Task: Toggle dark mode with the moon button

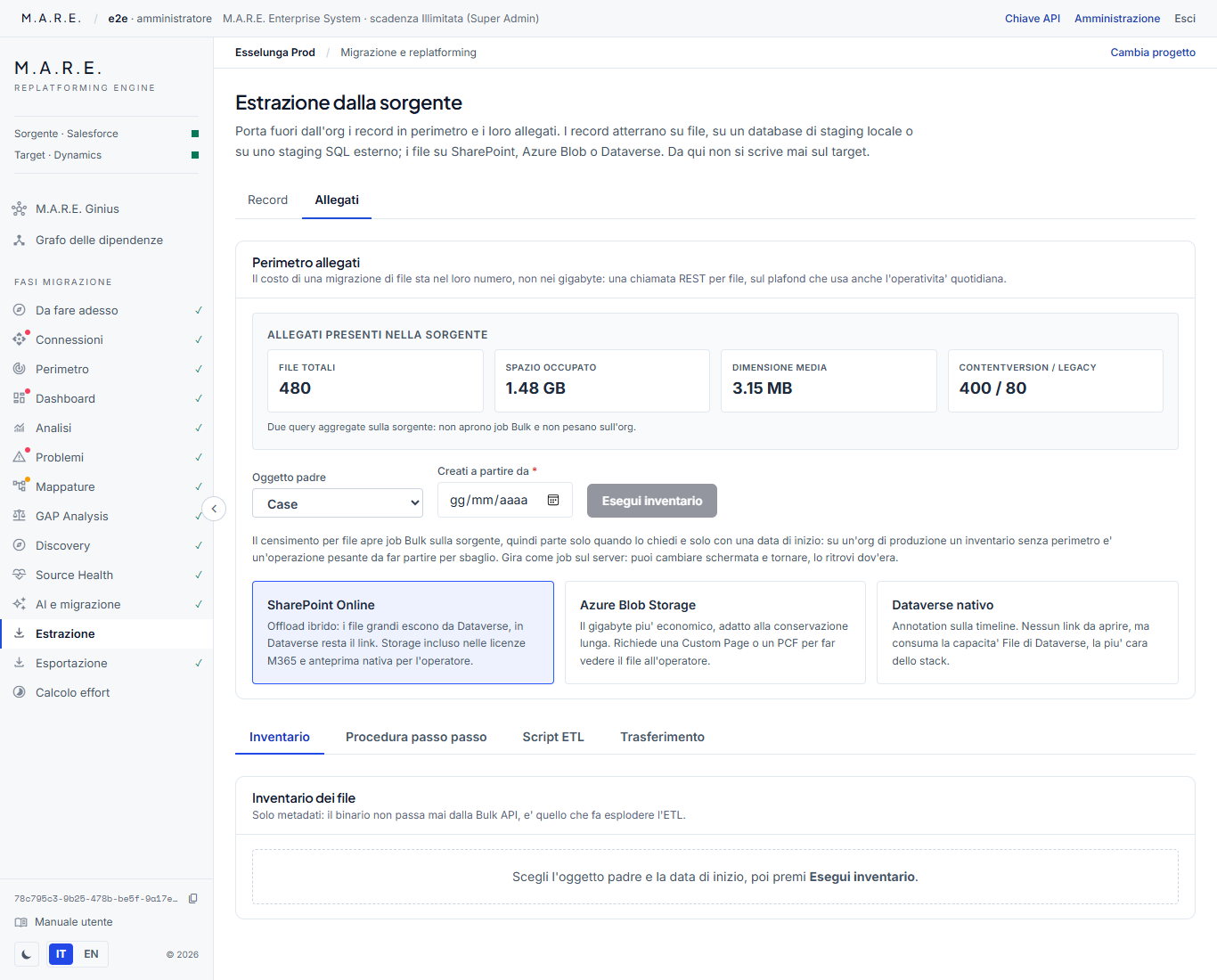Action: pos(27,954)
